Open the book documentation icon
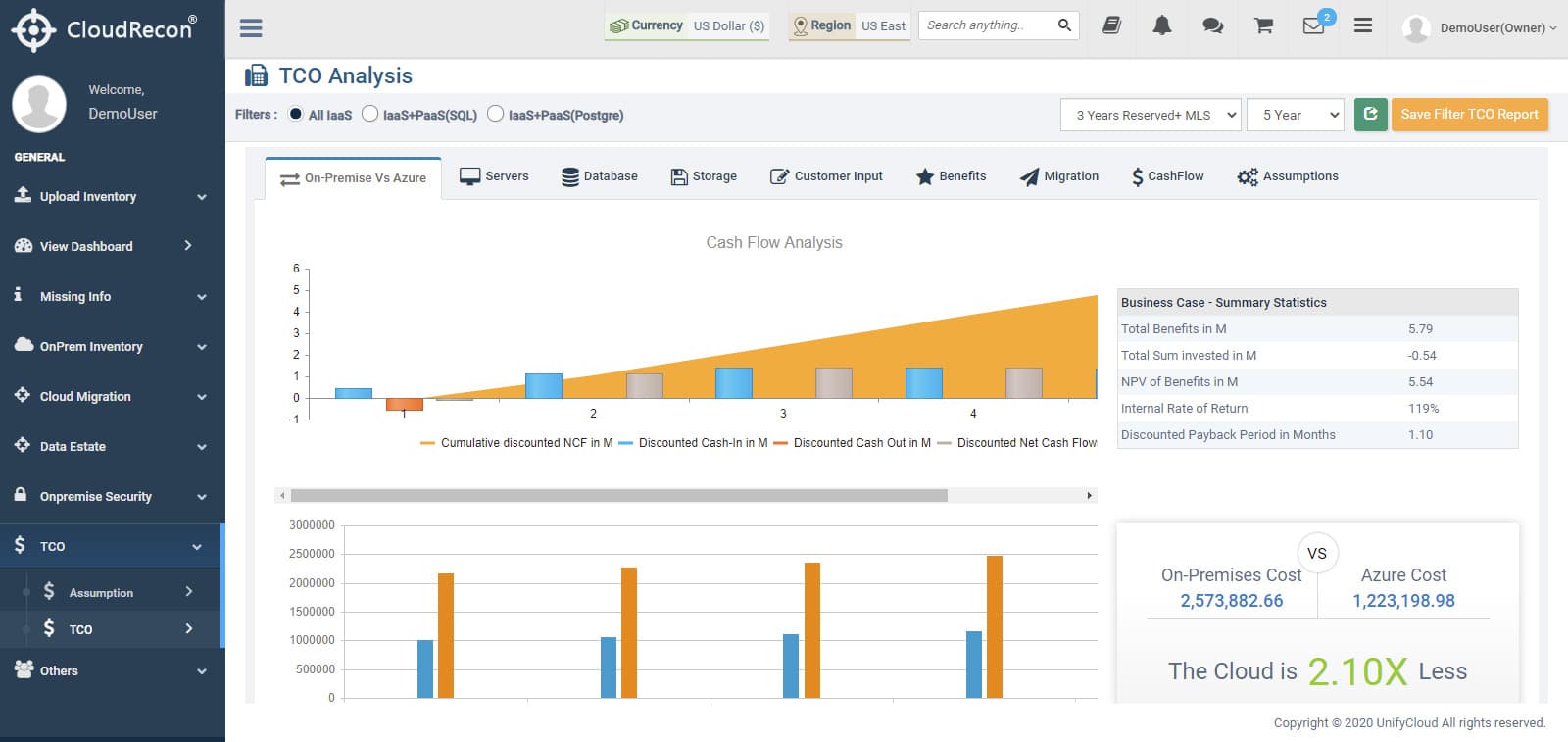The image size is (1568, 742). coord(1111,25)
